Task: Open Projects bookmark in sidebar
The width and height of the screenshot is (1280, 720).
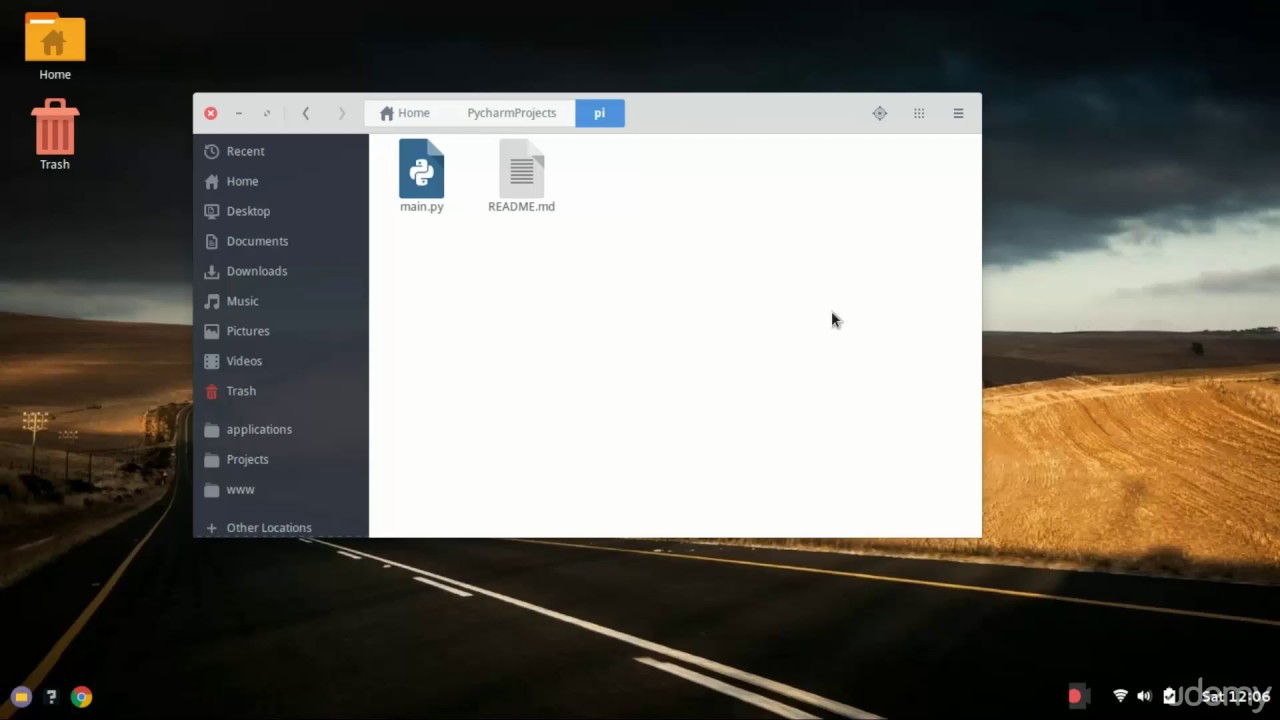Action: [x=281, y=459]
